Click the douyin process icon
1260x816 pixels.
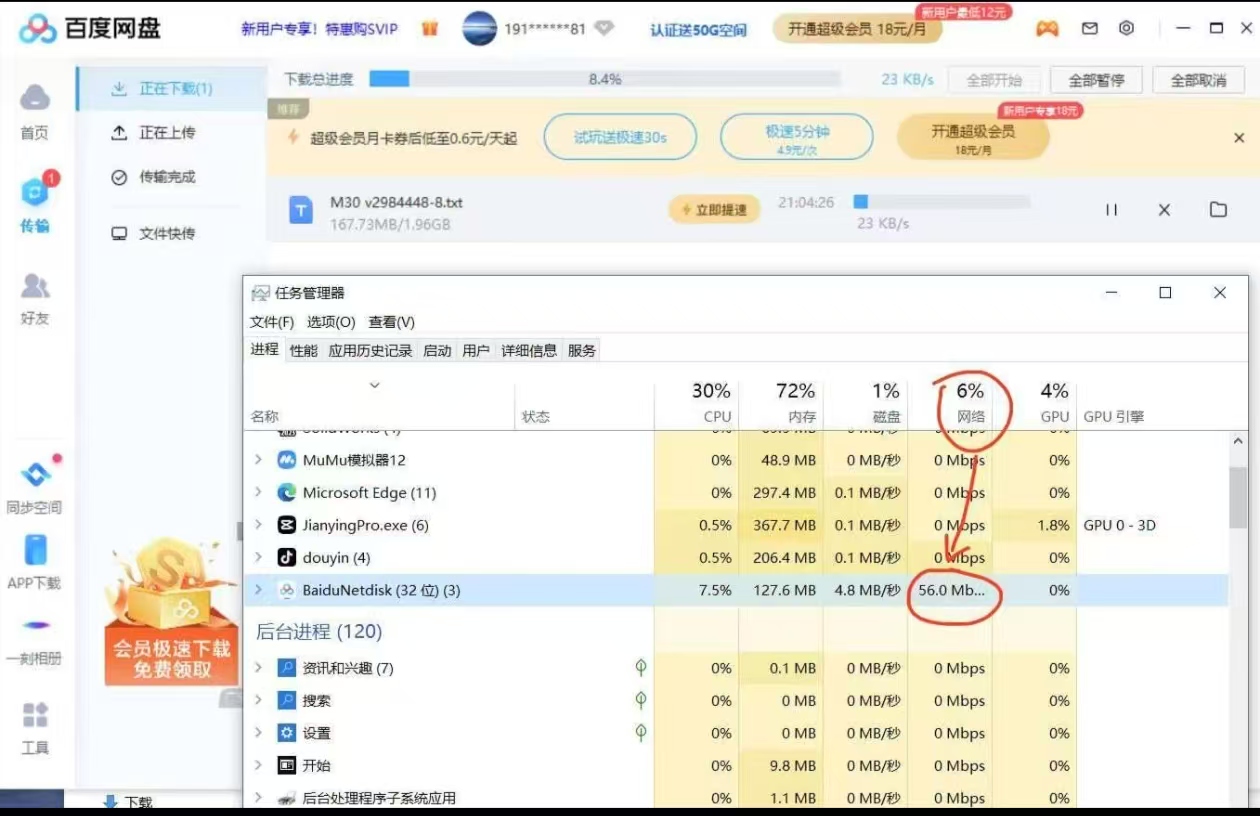point(287,557)
